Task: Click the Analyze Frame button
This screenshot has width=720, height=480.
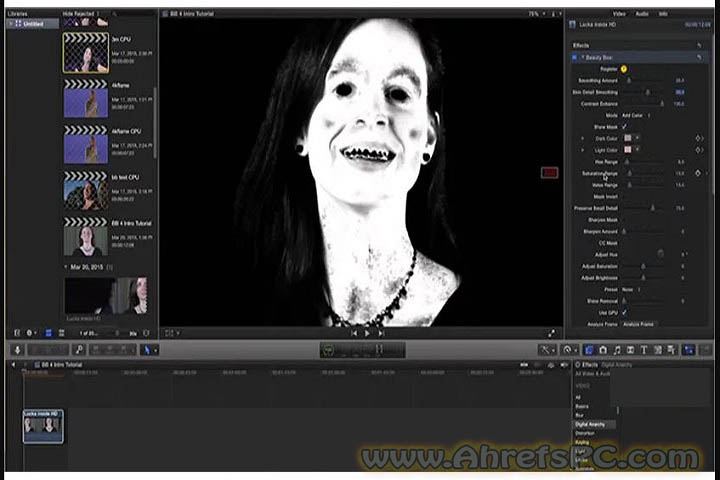Action: (x=638, y=324)
